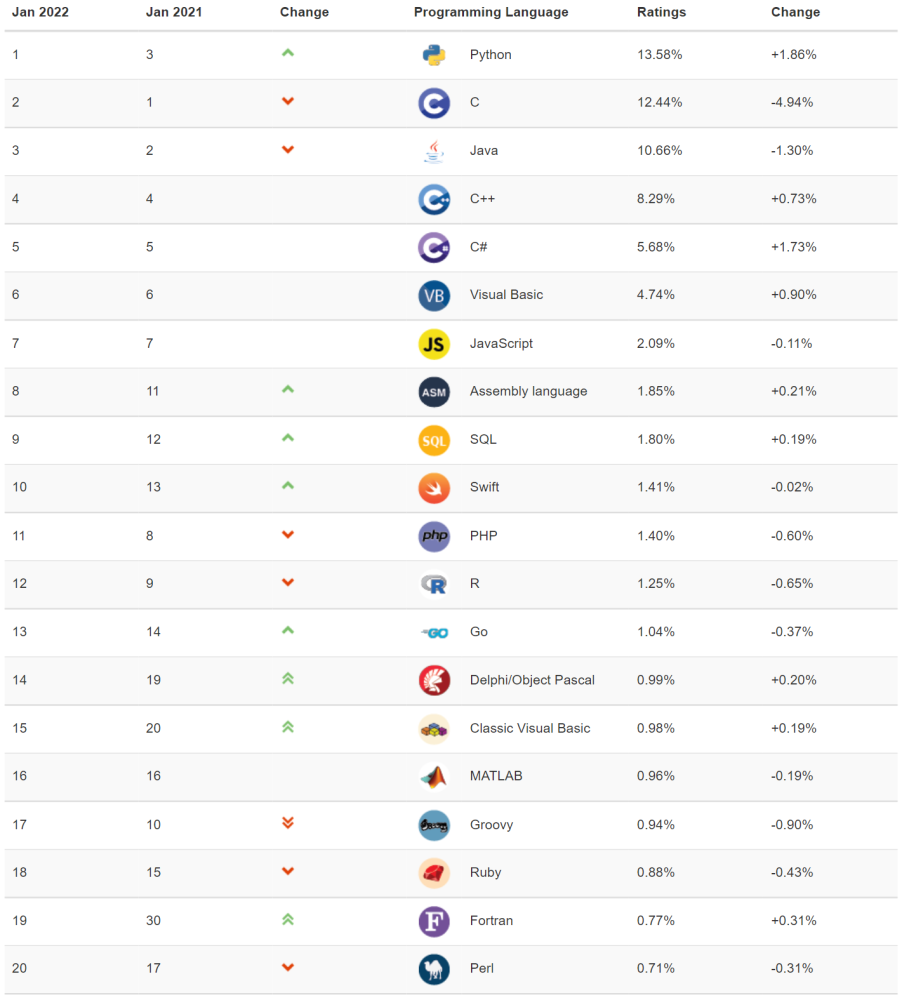Screen dimensions: 902x1000
Task: Click the yellow JavaScript JS icon
Action: pyautogui.click(x=434, y=344)
